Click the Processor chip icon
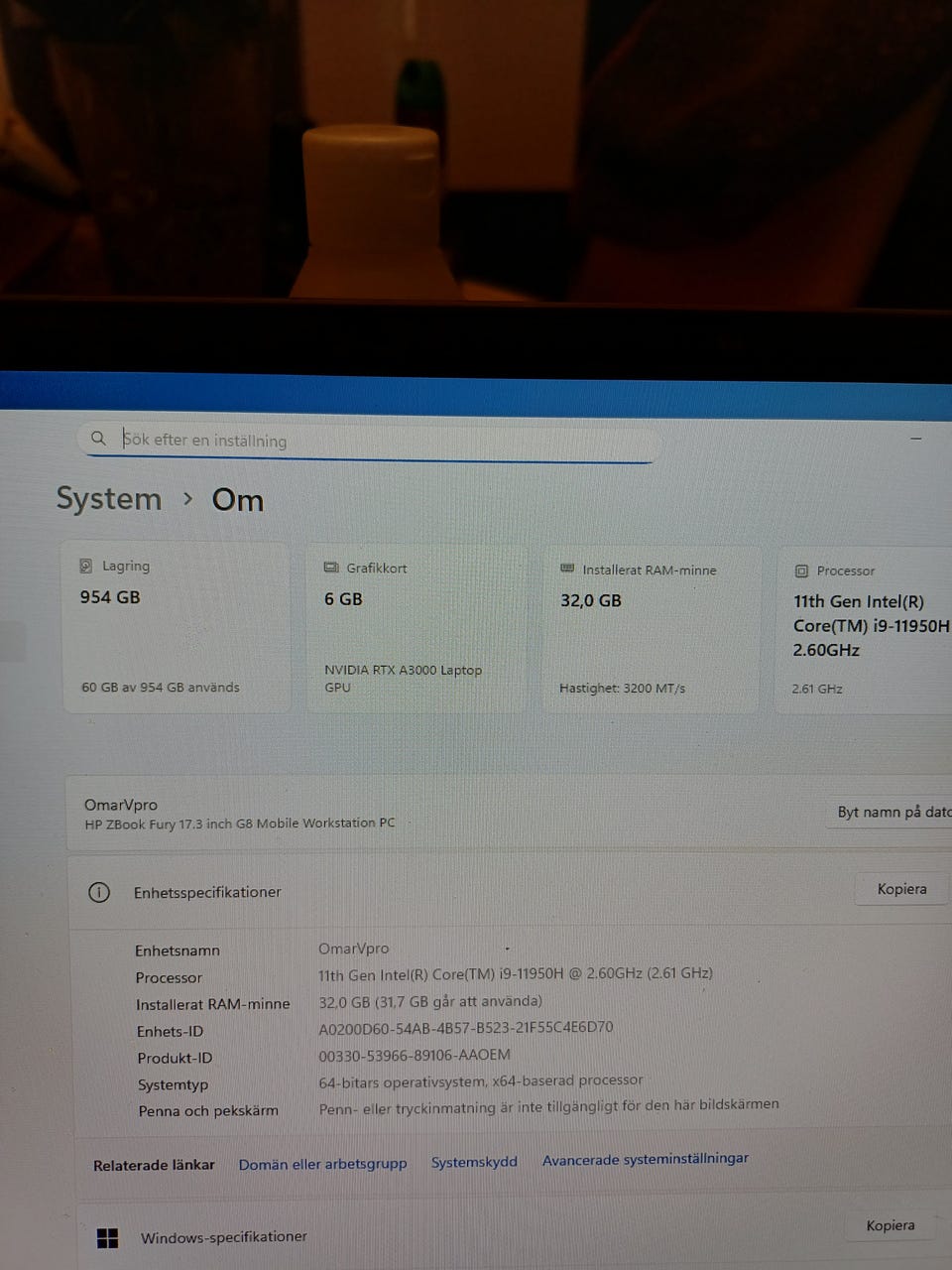The image size is (952, 1270). (x=801, y=571)
